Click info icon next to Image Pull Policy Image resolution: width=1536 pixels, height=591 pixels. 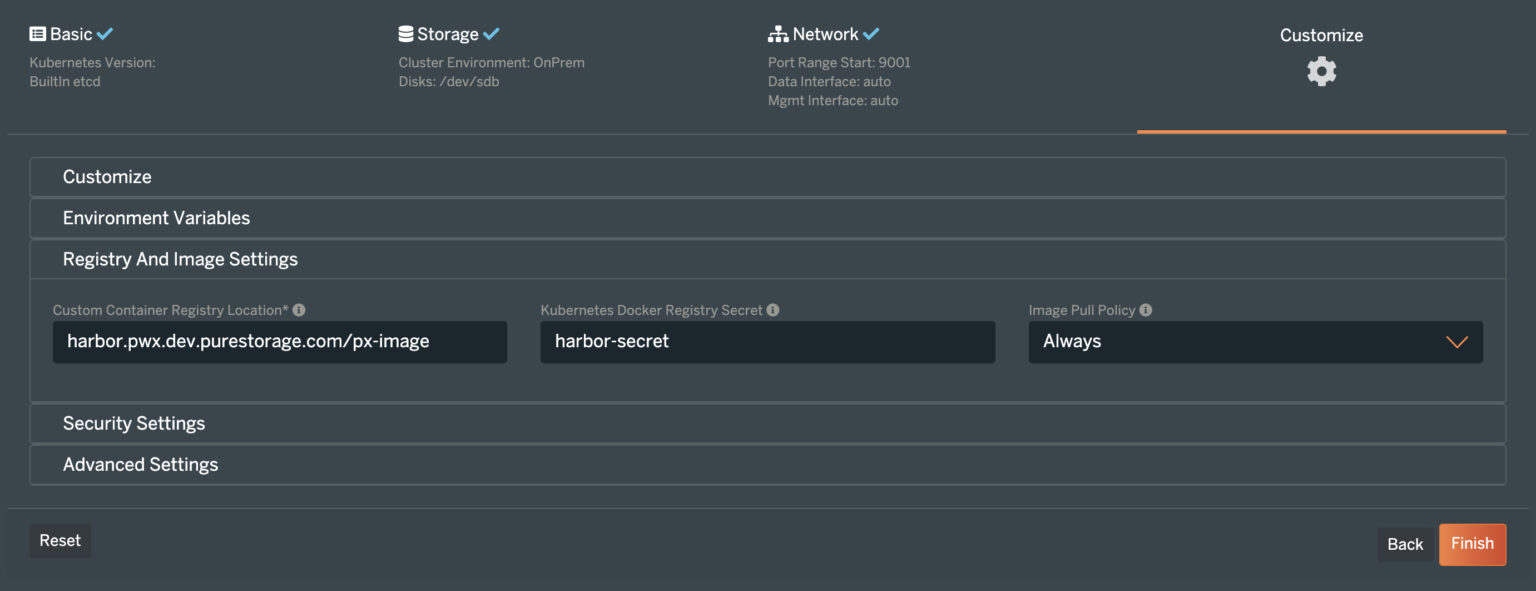[1146, 310]
